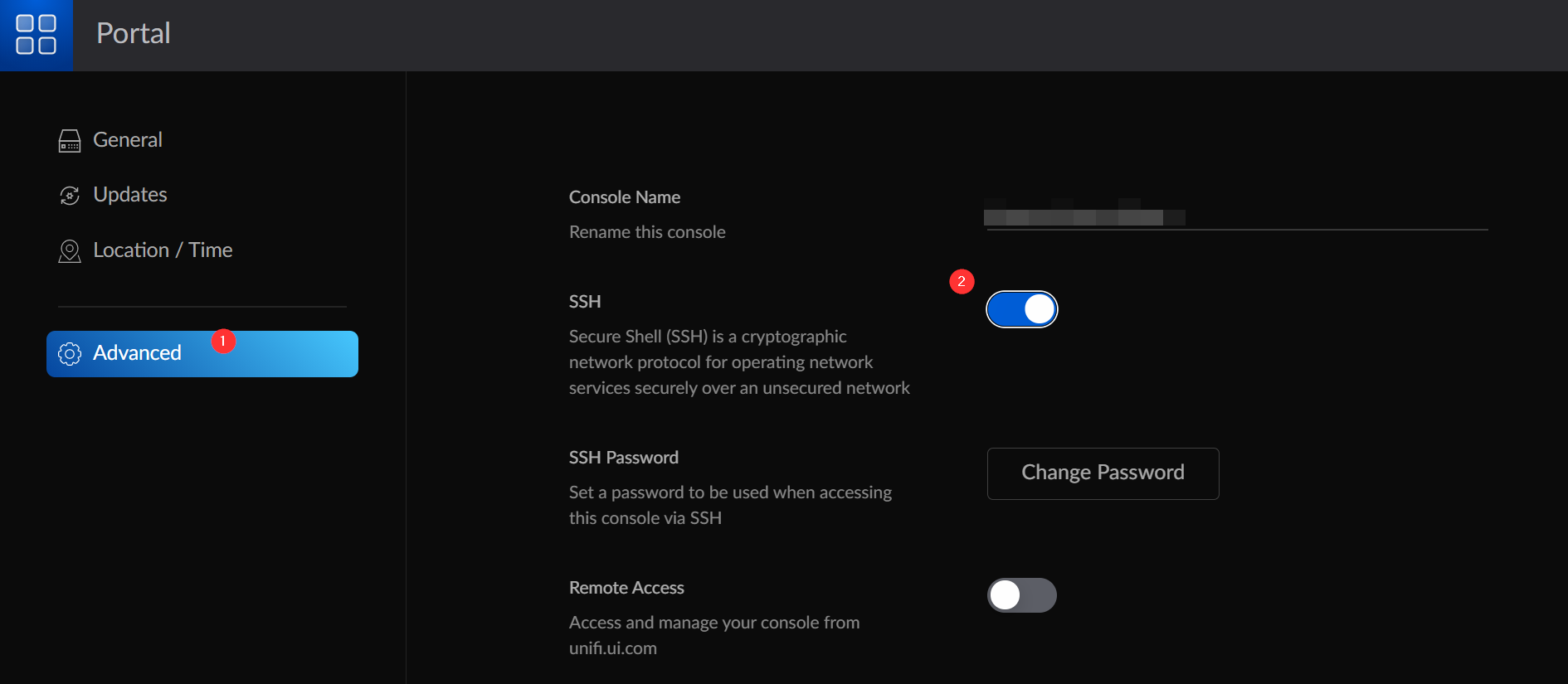
Task: Click the Console Name input field
Action: coord(1235,216)
